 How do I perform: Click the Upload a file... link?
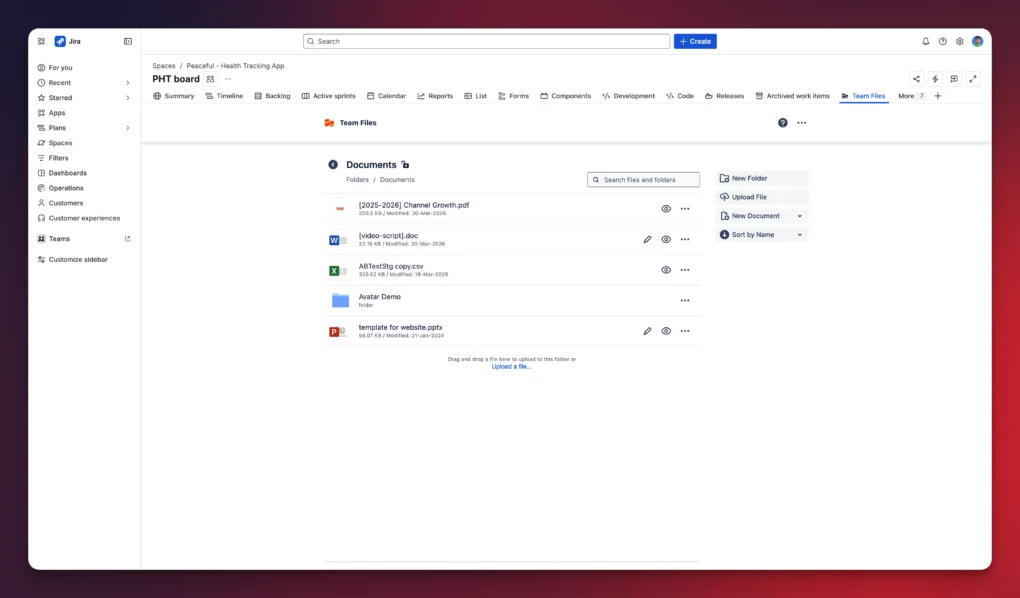pyautogui.click(x=511, y=367)
